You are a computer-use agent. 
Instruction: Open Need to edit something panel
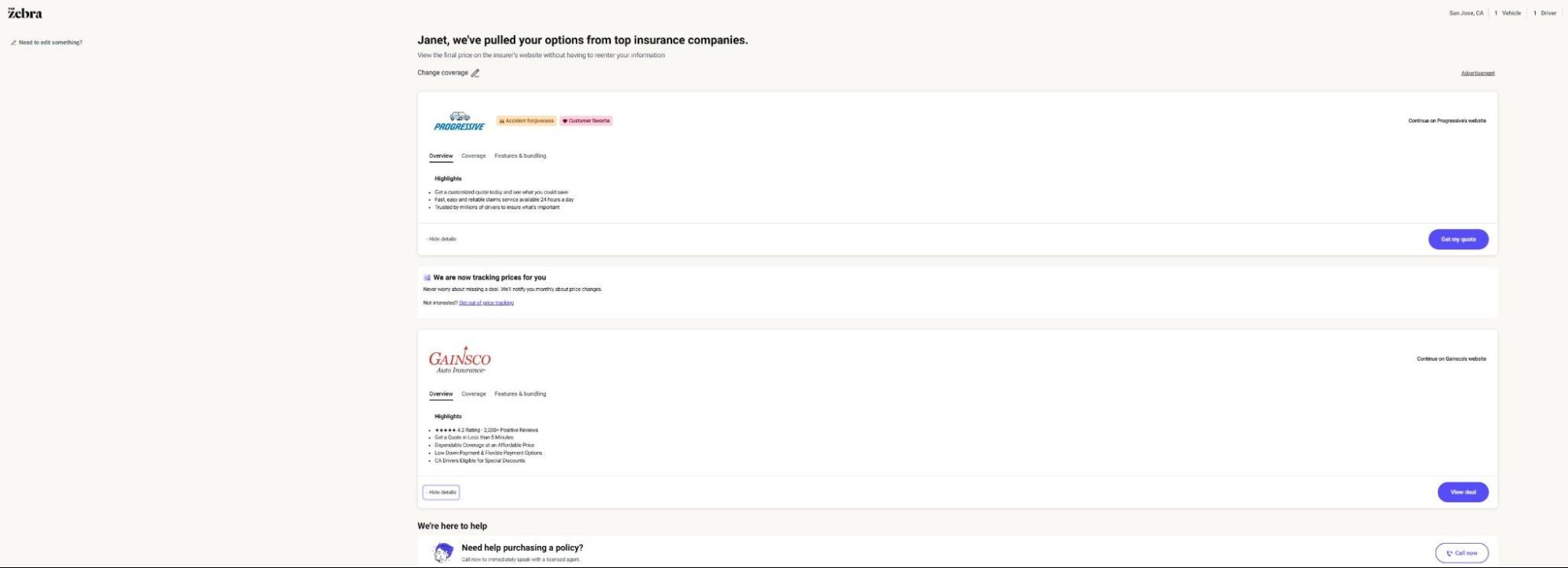pyautogui.click(x=47, y=42)
